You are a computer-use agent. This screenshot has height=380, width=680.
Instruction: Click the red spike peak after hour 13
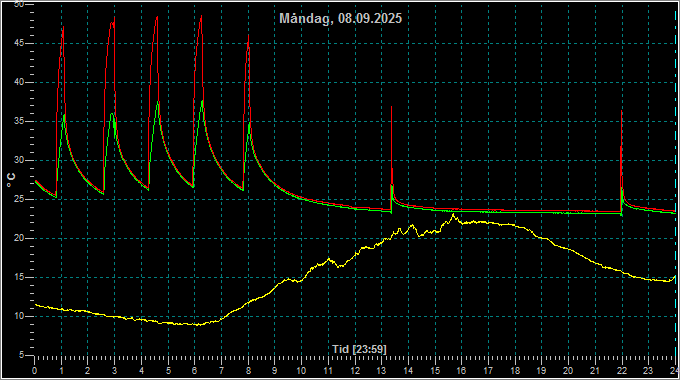click(x=391, y=107)
